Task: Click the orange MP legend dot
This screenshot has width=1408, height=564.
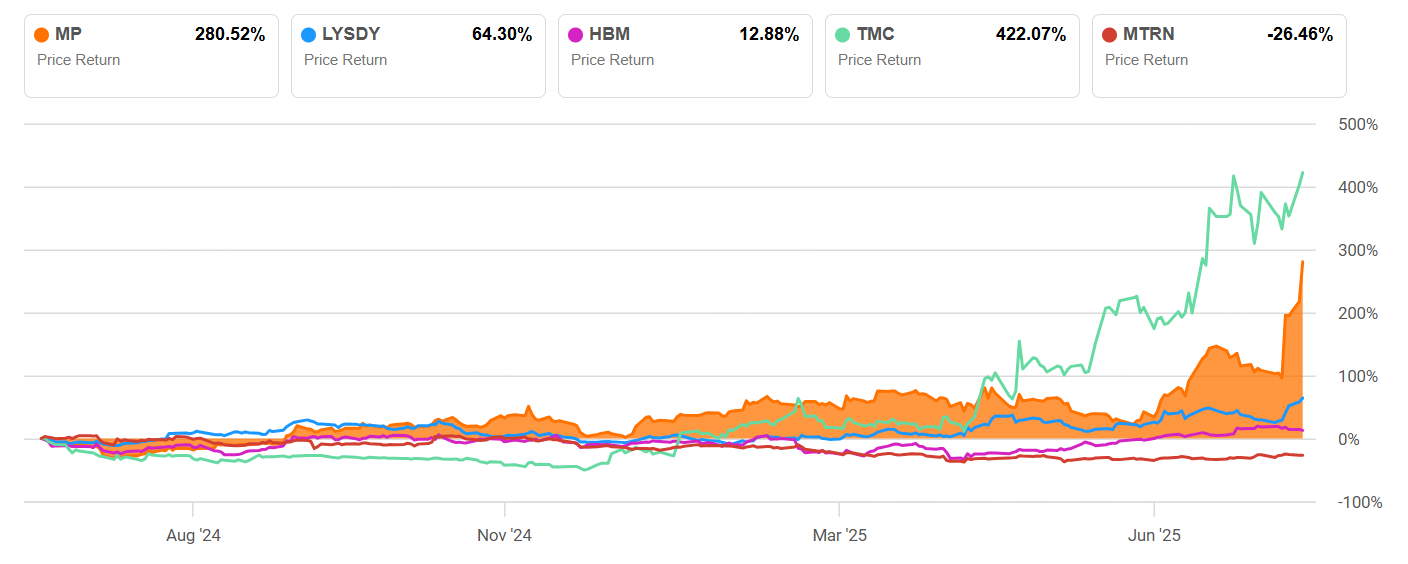Action: coord(42,35)
